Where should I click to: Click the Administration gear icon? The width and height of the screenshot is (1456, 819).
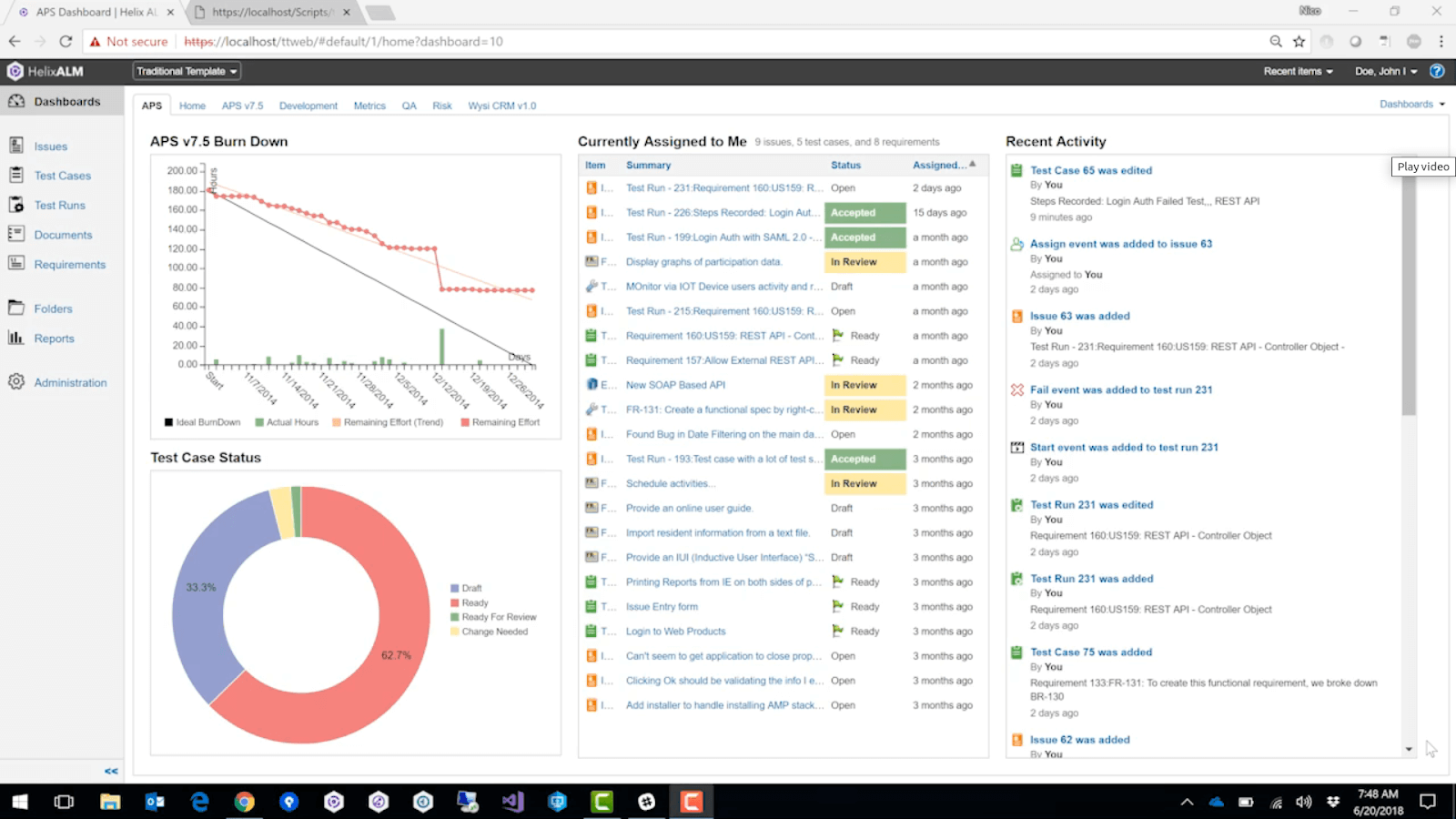(x=16, y=382)
